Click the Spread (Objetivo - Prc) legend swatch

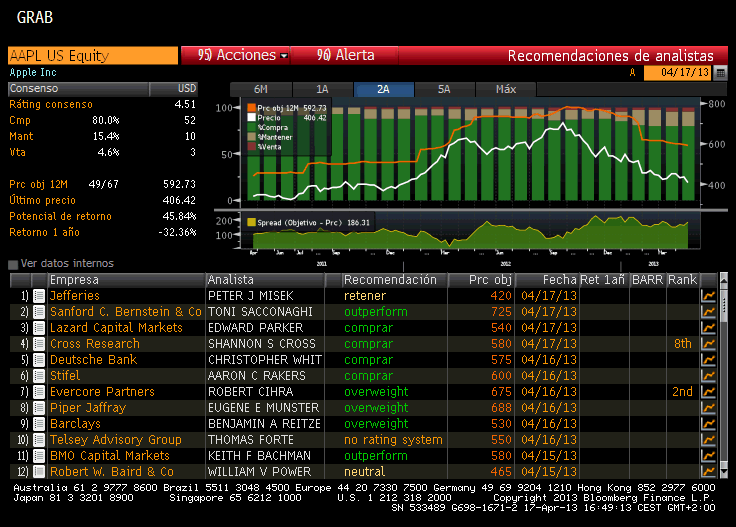251,222
